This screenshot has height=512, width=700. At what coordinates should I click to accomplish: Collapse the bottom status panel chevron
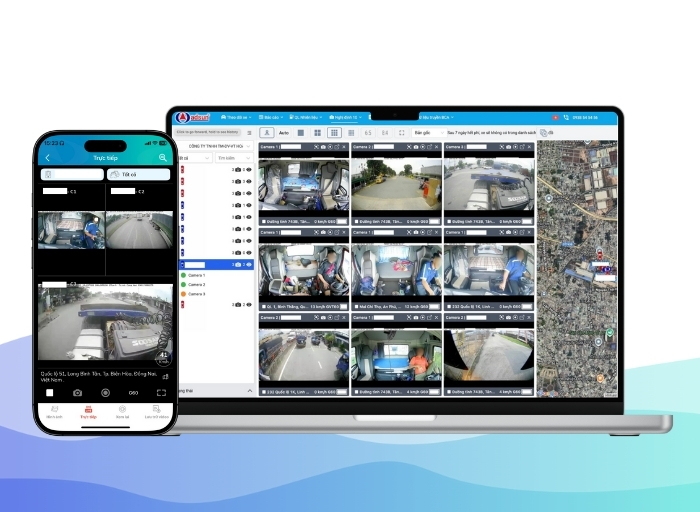coord(249,390)
